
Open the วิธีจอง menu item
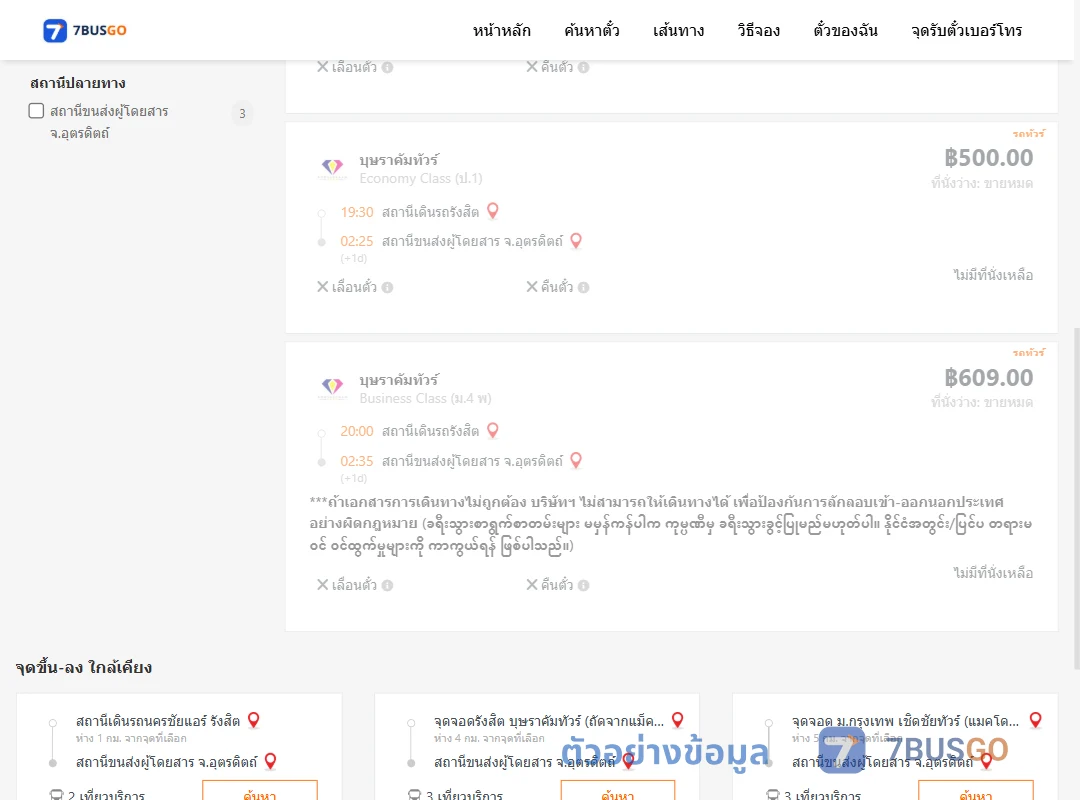(x=758, y=30)
